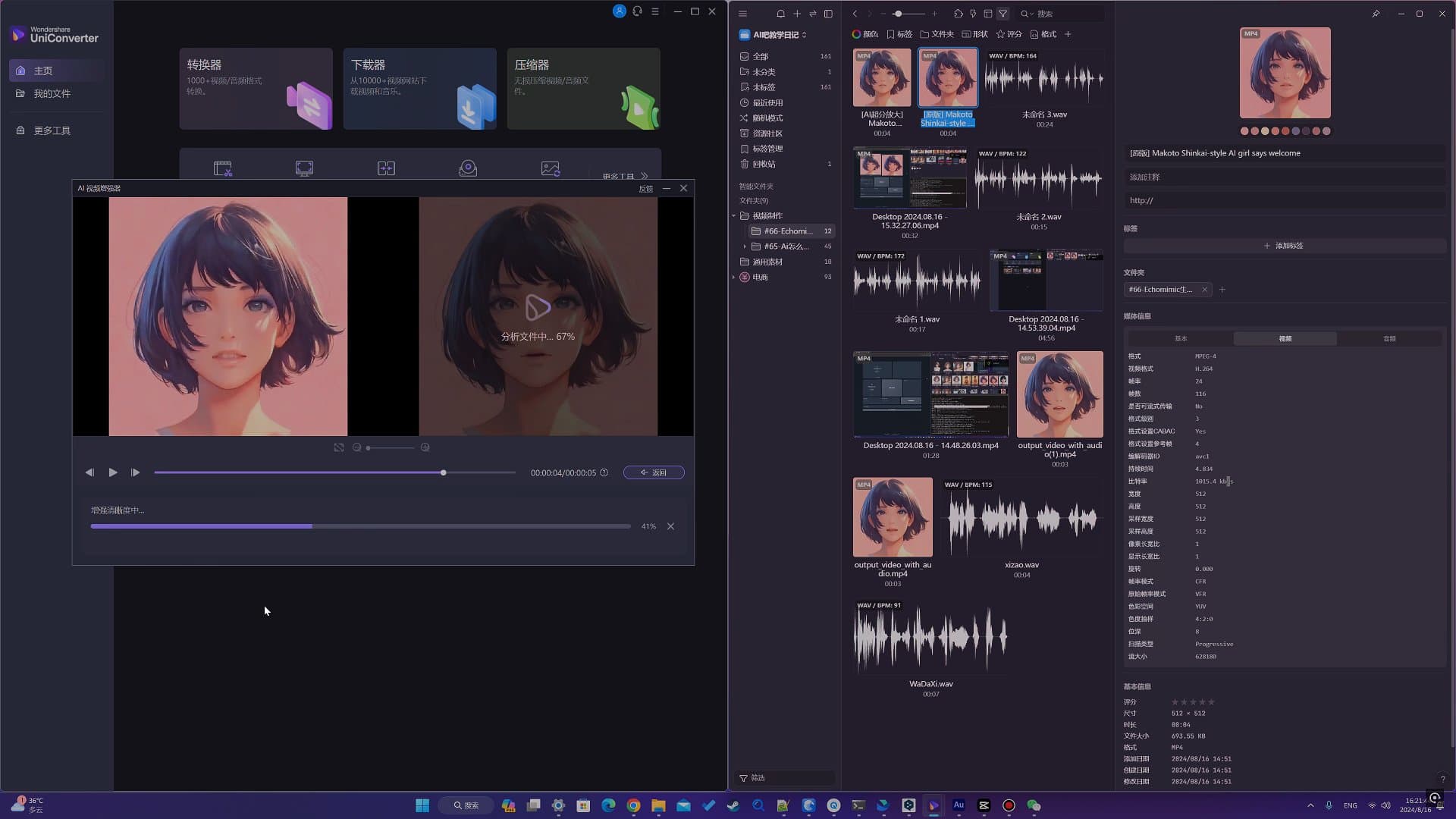Switch to the 音频 media info tab

click(1389, 339)
